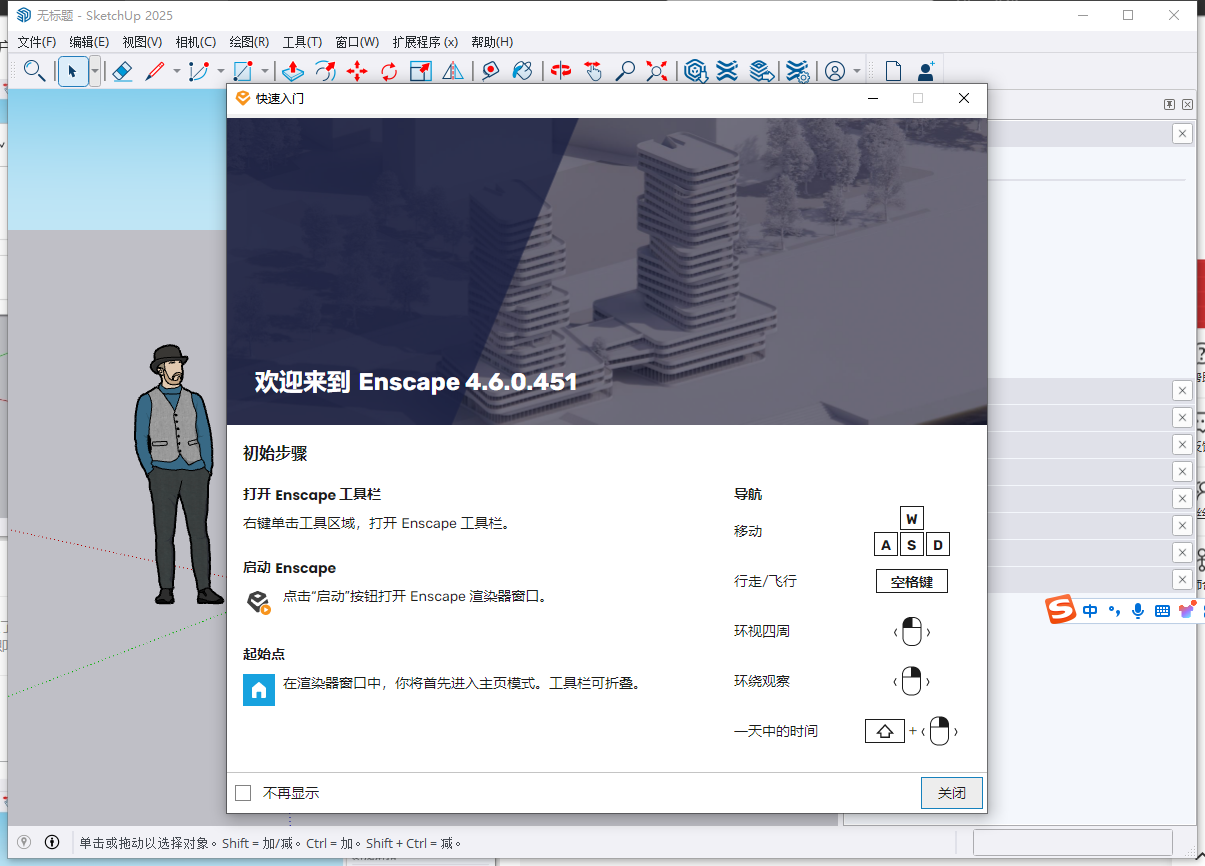Open the account icon dropdown menu
The width and height of the screenshot is (1205, 866).
(855, 71)
